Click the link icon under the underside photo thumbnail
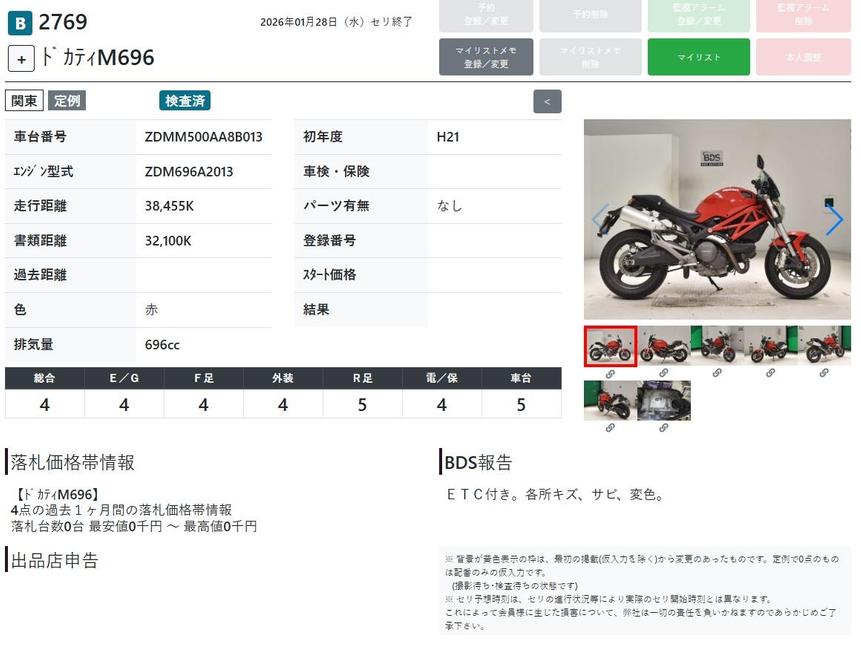 click(664, 428)
